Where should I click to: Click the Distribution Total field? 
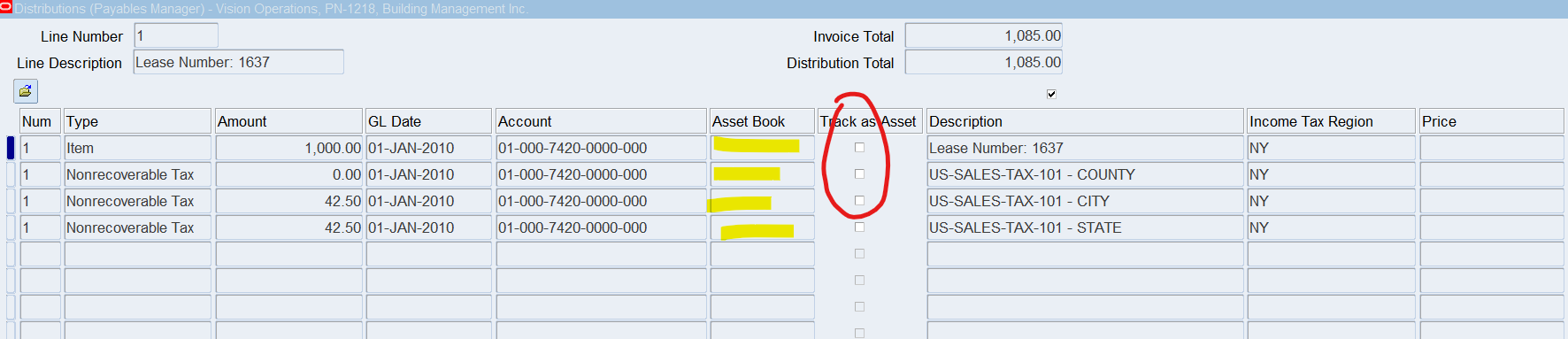pos(983,62)
